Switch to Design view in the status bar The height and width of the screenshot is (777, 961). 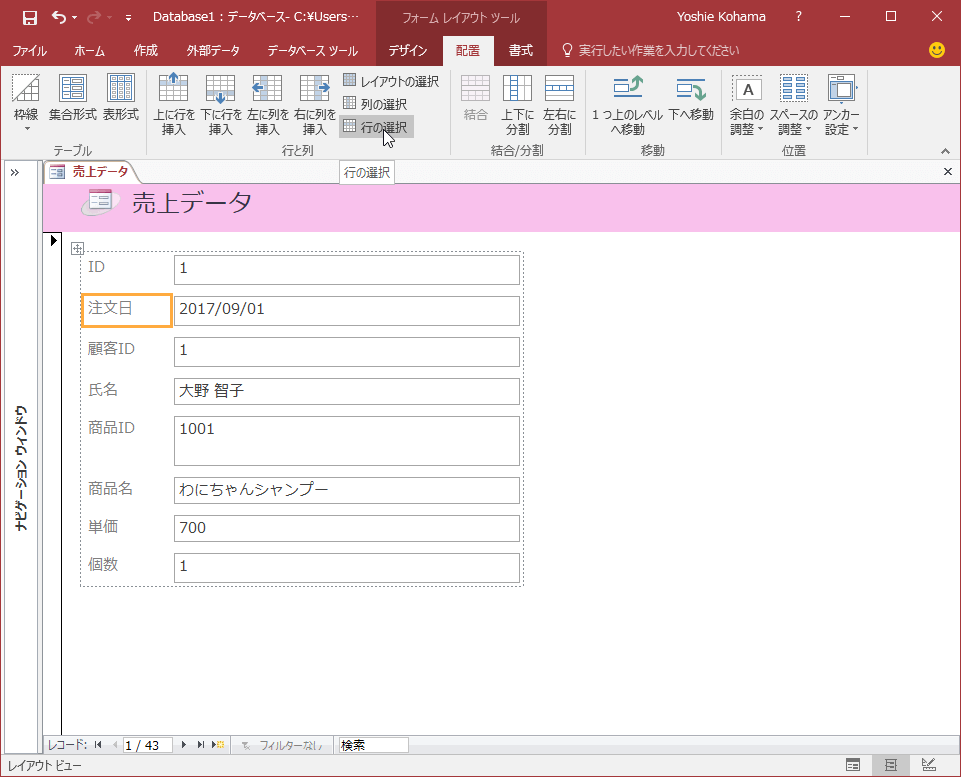coord(929,765)
